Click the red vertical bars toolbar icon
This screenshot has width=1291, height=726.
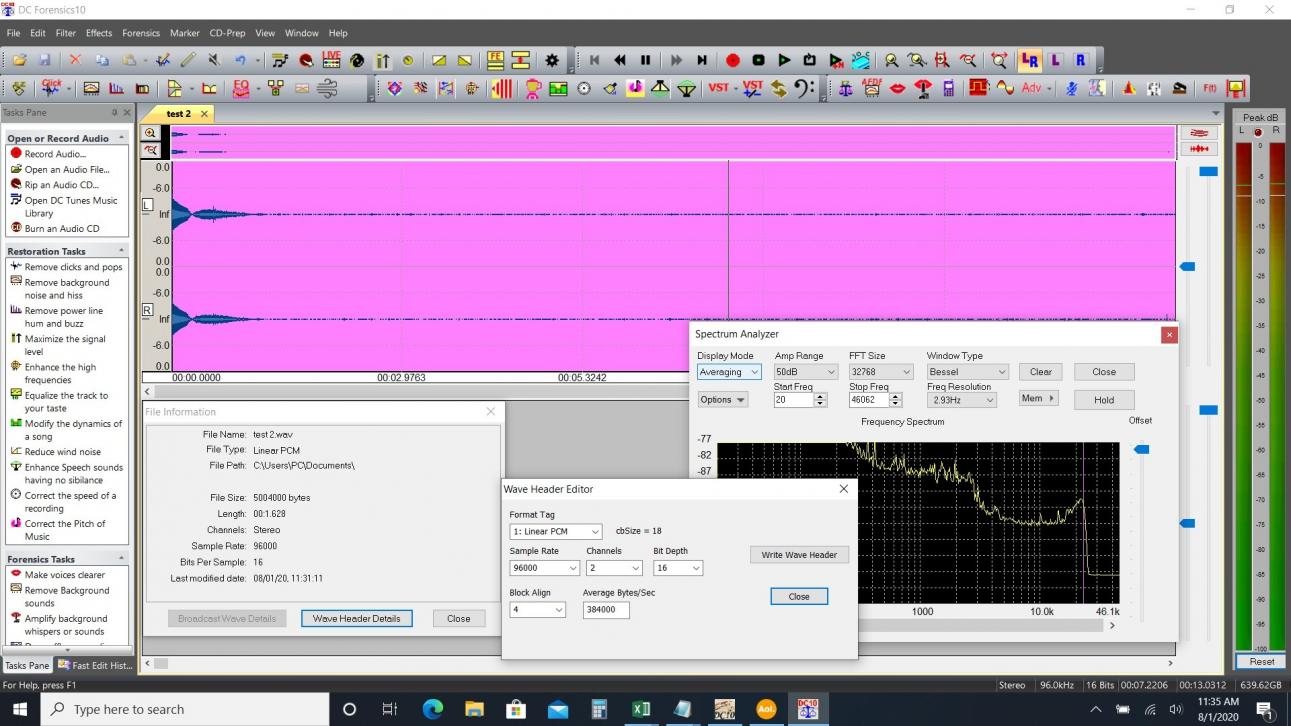tap(501, 88)
